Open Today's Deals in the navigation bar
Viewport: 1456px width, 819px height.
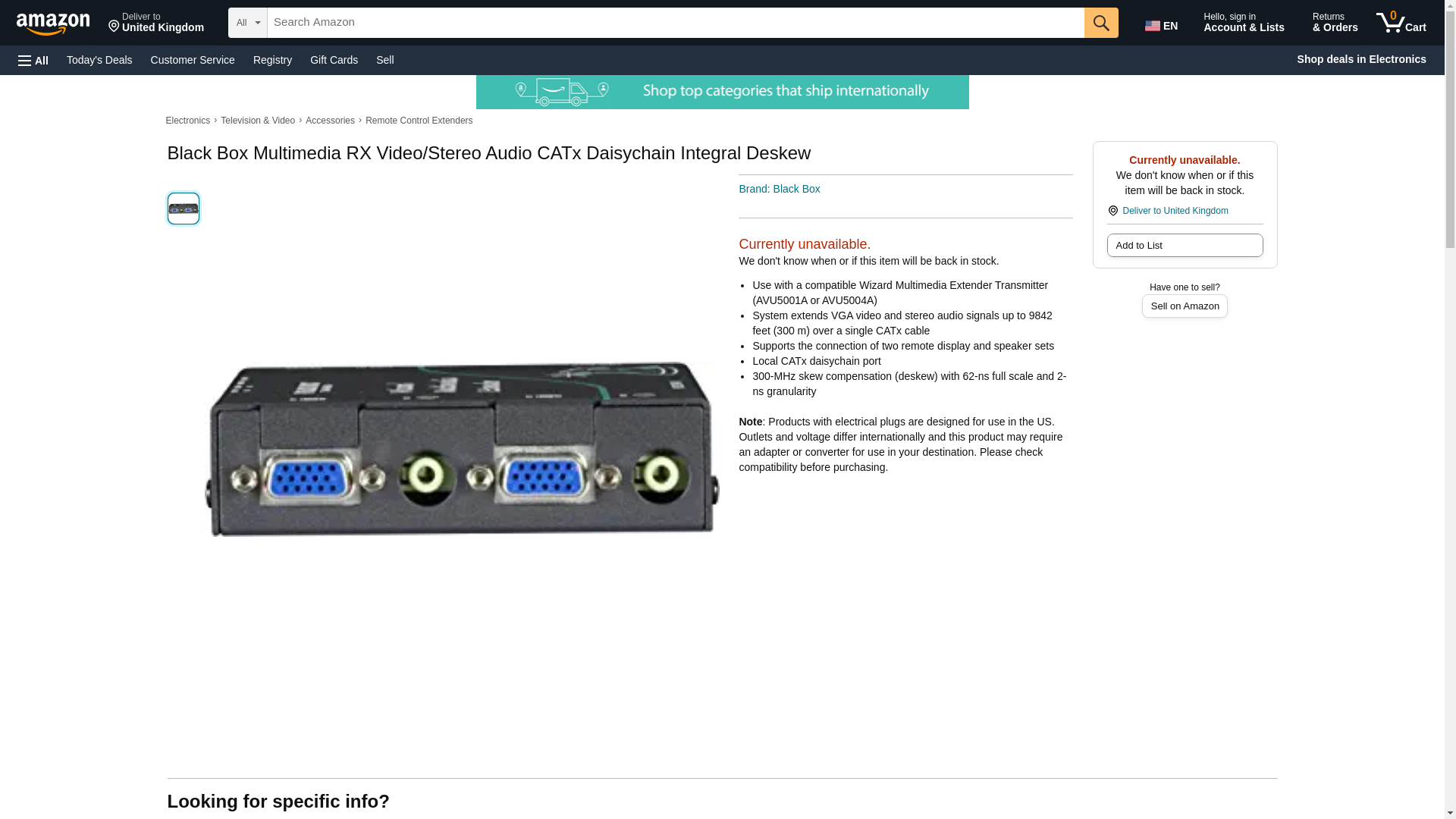click(99, 60)
